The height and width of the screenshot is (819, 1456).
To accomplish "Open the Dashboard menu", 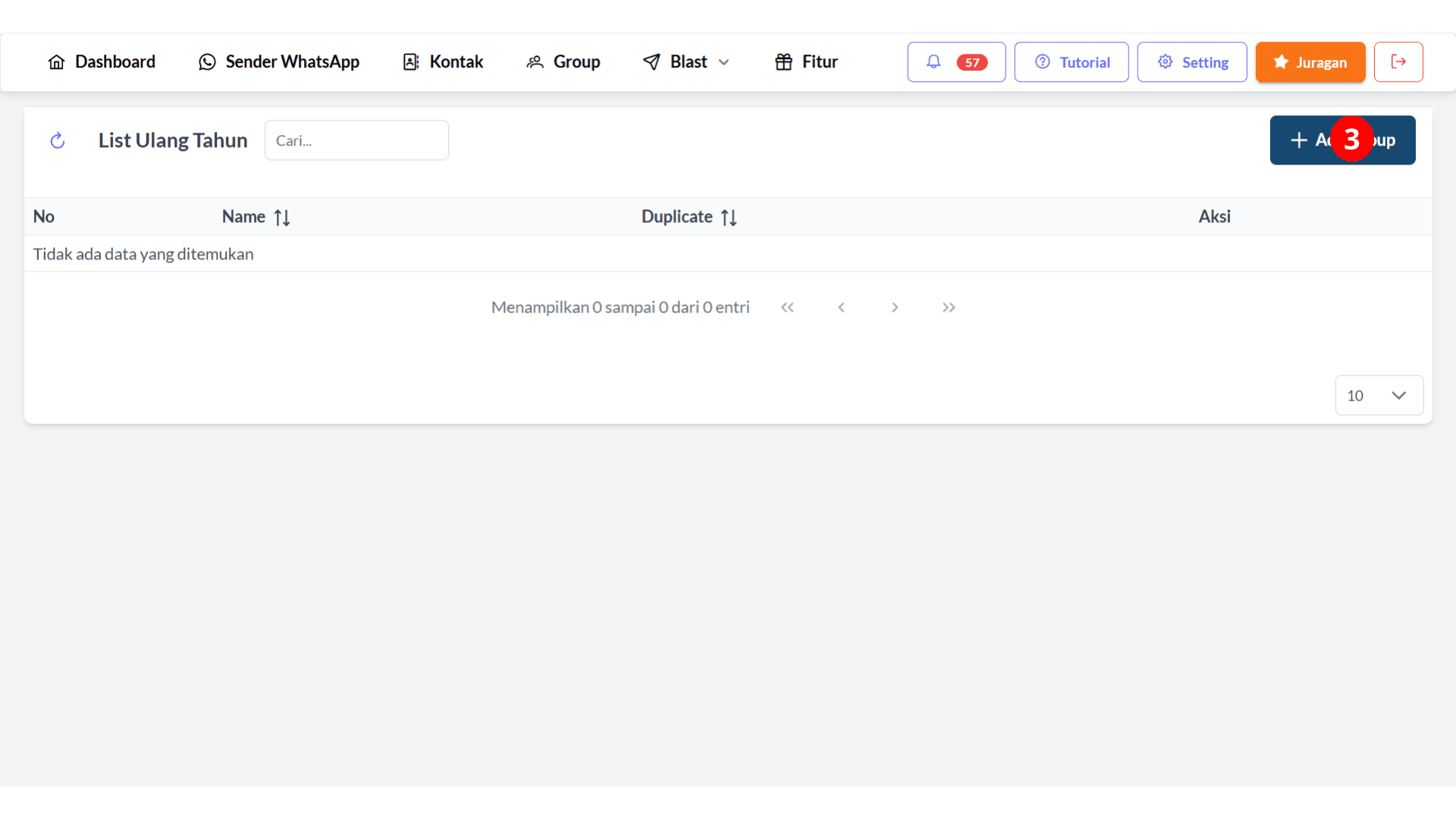I will pos(101,62).
